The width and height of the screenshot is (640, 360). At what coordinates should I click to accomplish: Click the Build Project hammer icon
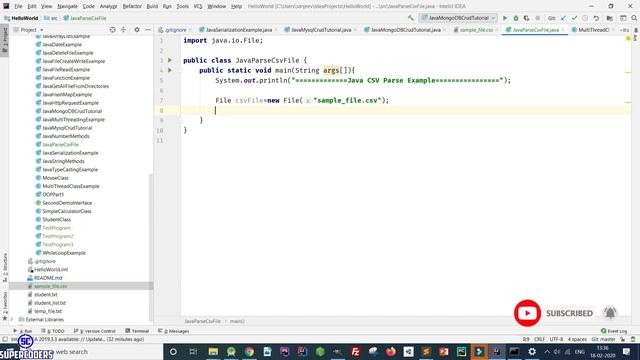tap(411, 18)
